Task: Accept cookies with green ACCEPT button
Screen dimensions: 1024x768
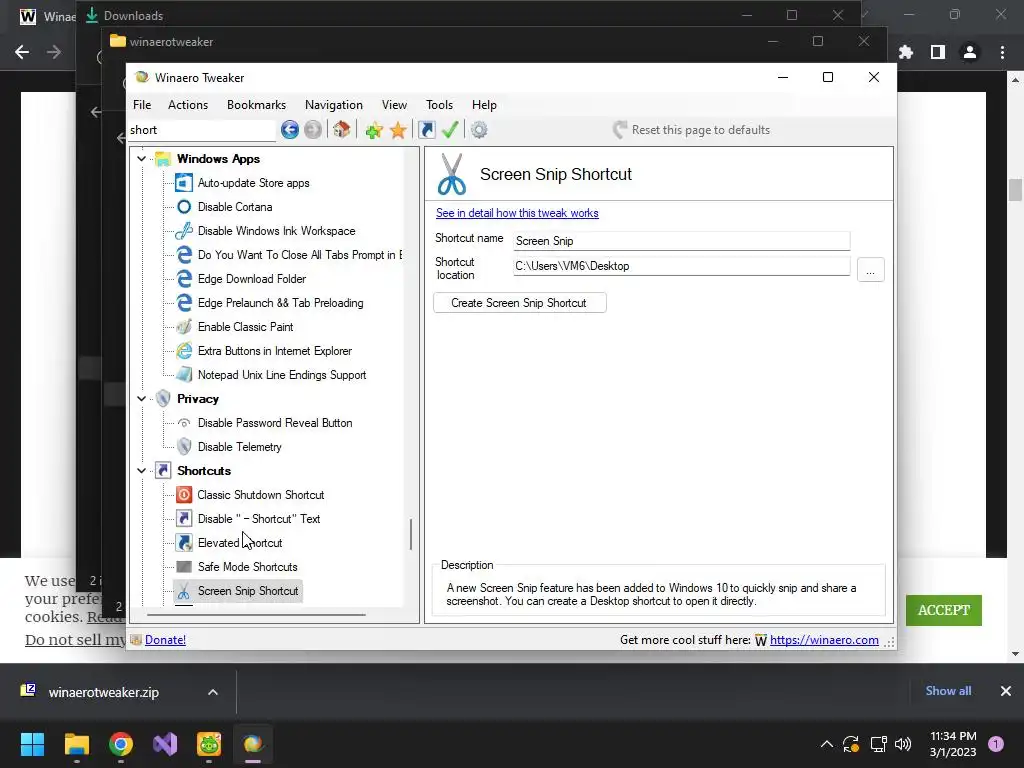Action: coord(944,611)
